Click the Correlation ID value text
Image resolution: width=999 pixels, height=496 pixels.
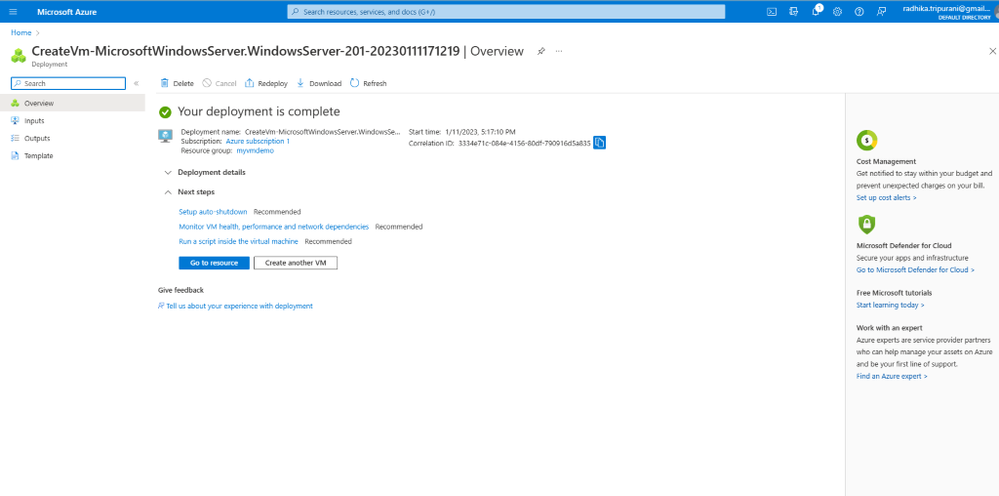(x=524, y=143)
